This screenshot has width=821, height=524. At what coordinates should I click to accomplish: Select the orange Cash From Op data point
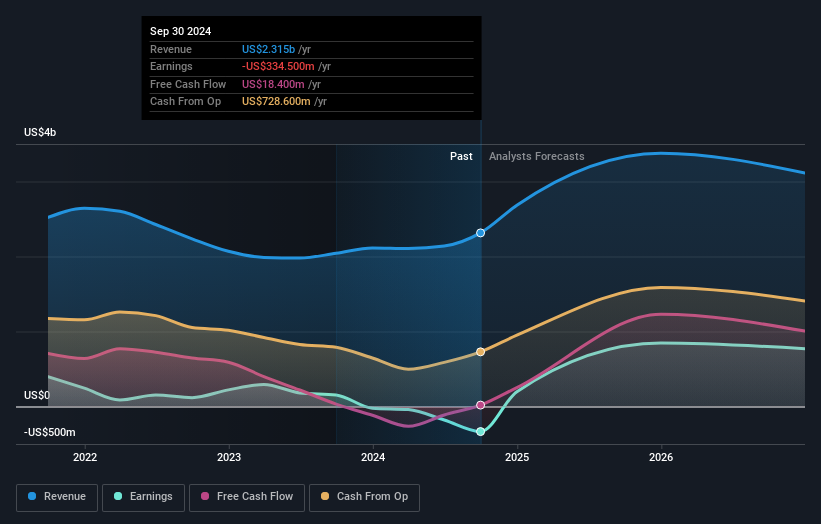480,352
